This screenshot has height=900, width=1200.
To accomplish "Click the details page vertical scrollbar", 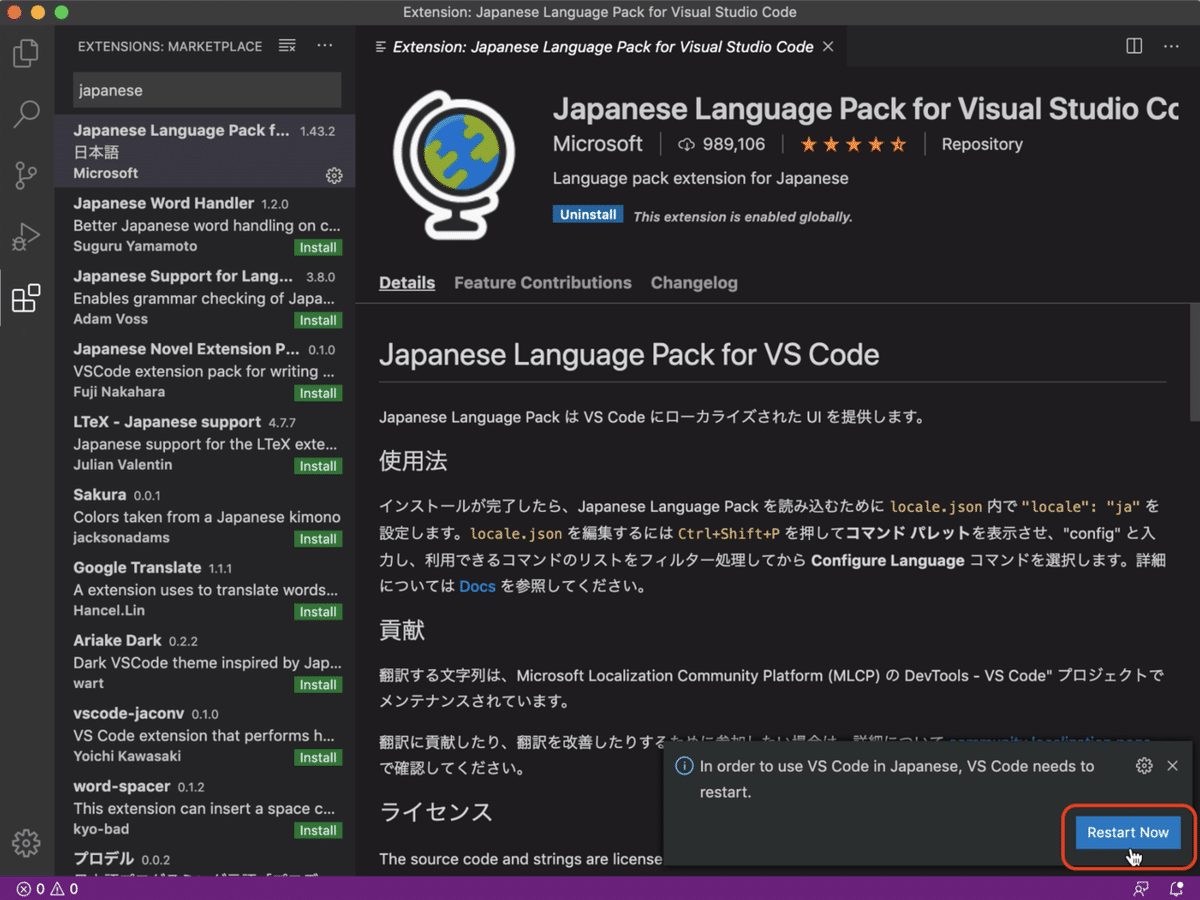I will point(1193,364).
